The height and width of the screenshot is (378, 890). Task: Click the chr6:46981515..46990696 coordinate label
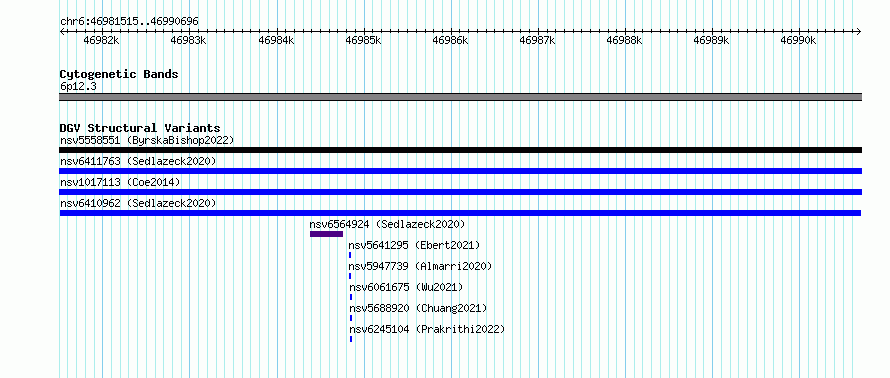(129, 22)
